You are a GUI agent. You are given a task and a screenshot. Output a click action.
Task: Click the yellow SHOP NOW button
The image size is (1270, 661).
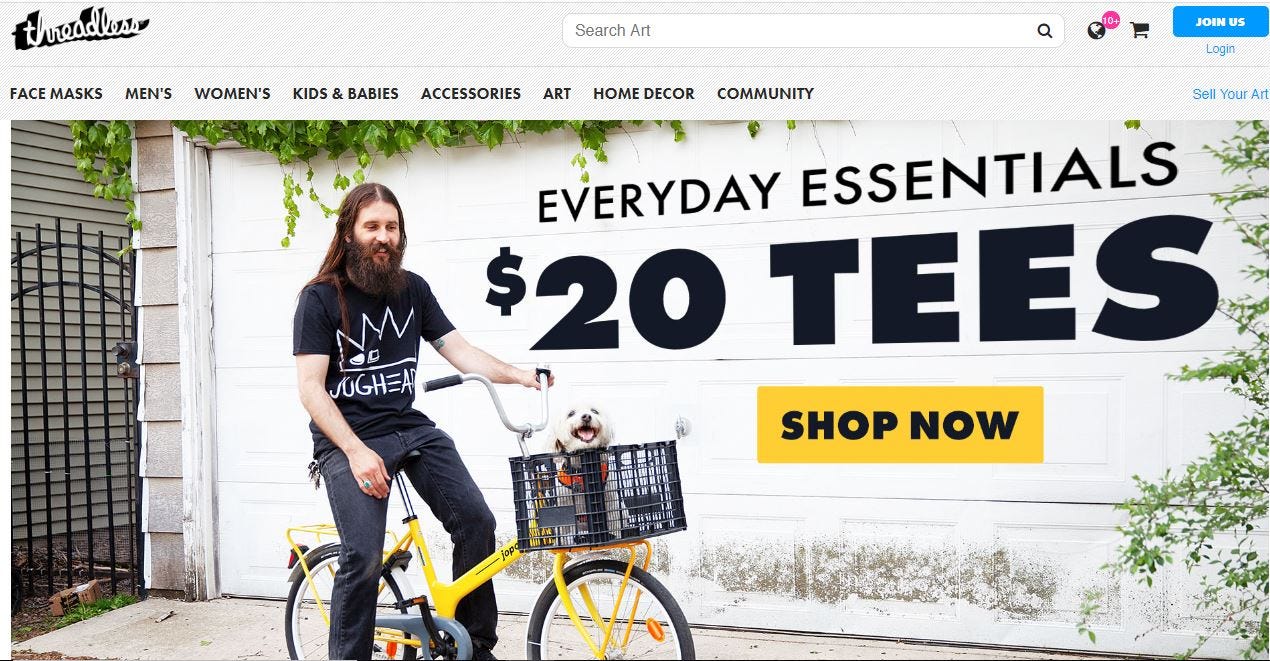(900, 425)
